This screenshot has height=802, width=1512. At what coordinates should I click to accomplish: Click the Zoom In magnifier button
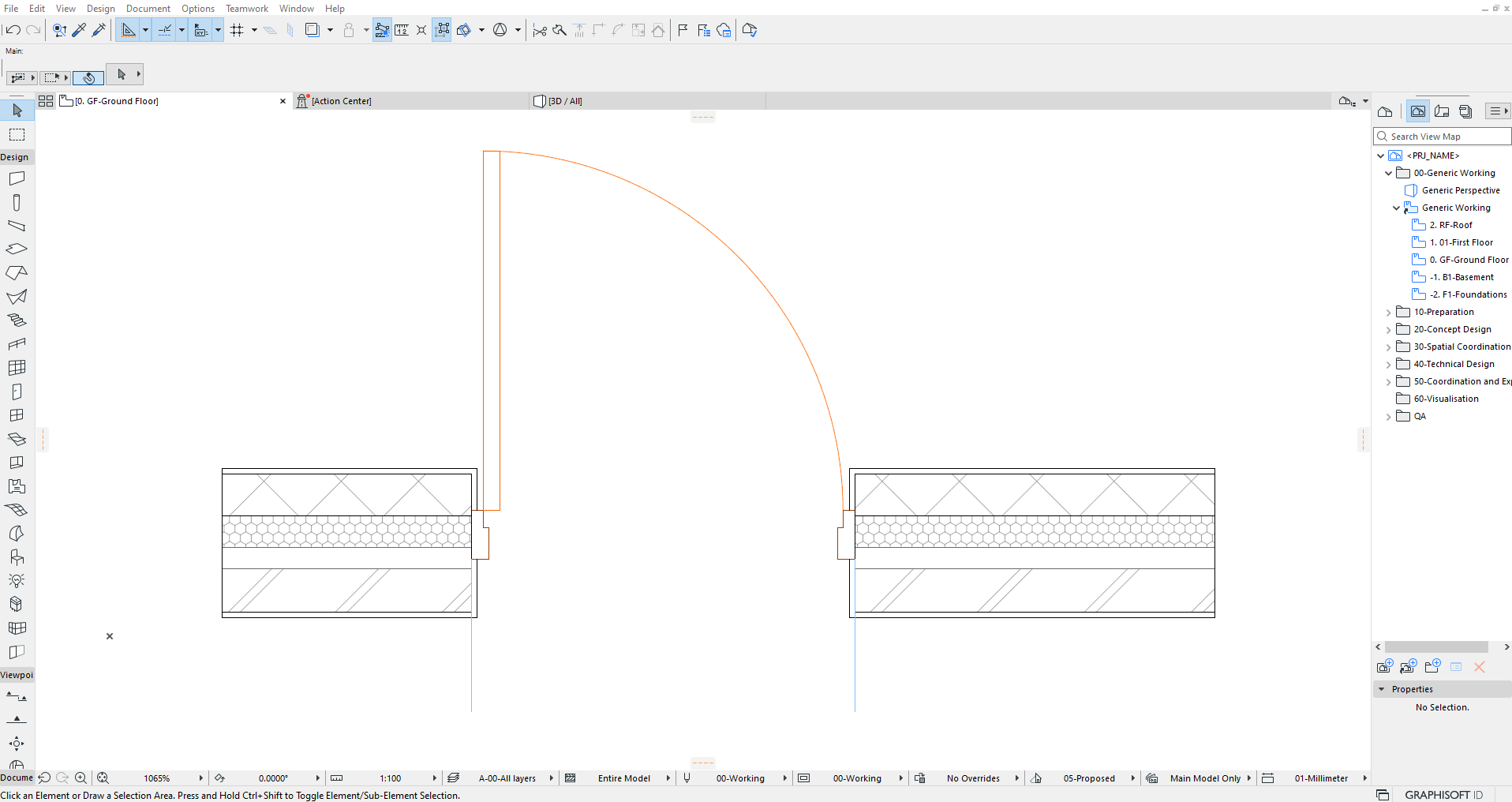point(80,778)
